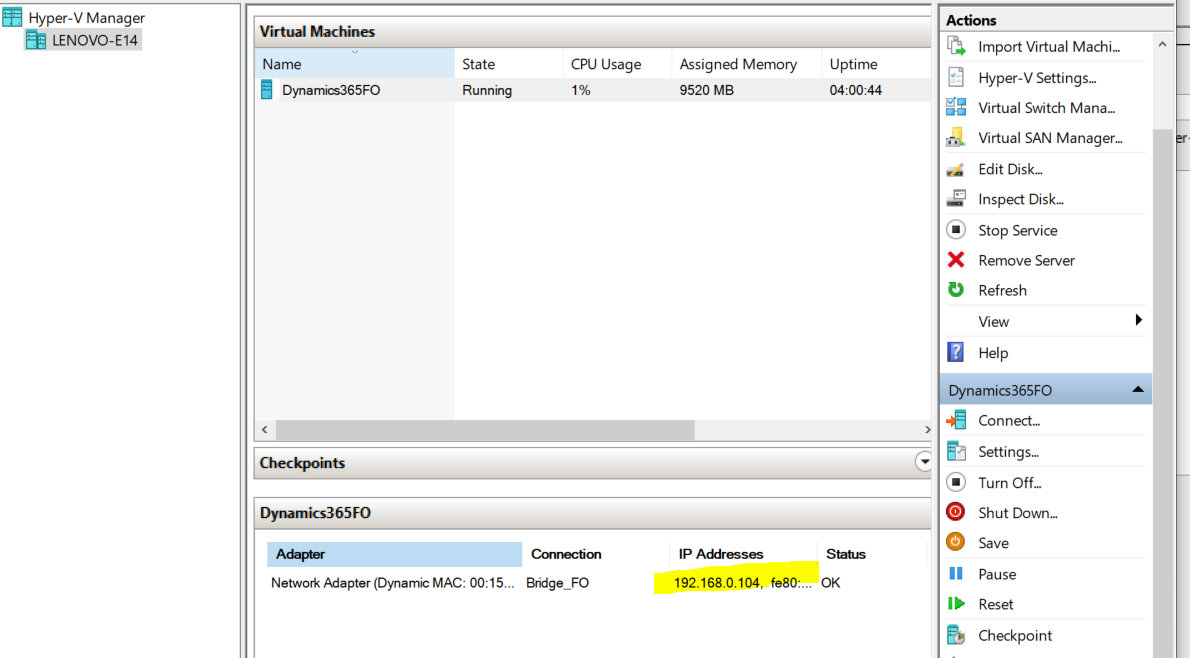Choose Edit Disk action
1190x658 pixels.
[1010, 168]
